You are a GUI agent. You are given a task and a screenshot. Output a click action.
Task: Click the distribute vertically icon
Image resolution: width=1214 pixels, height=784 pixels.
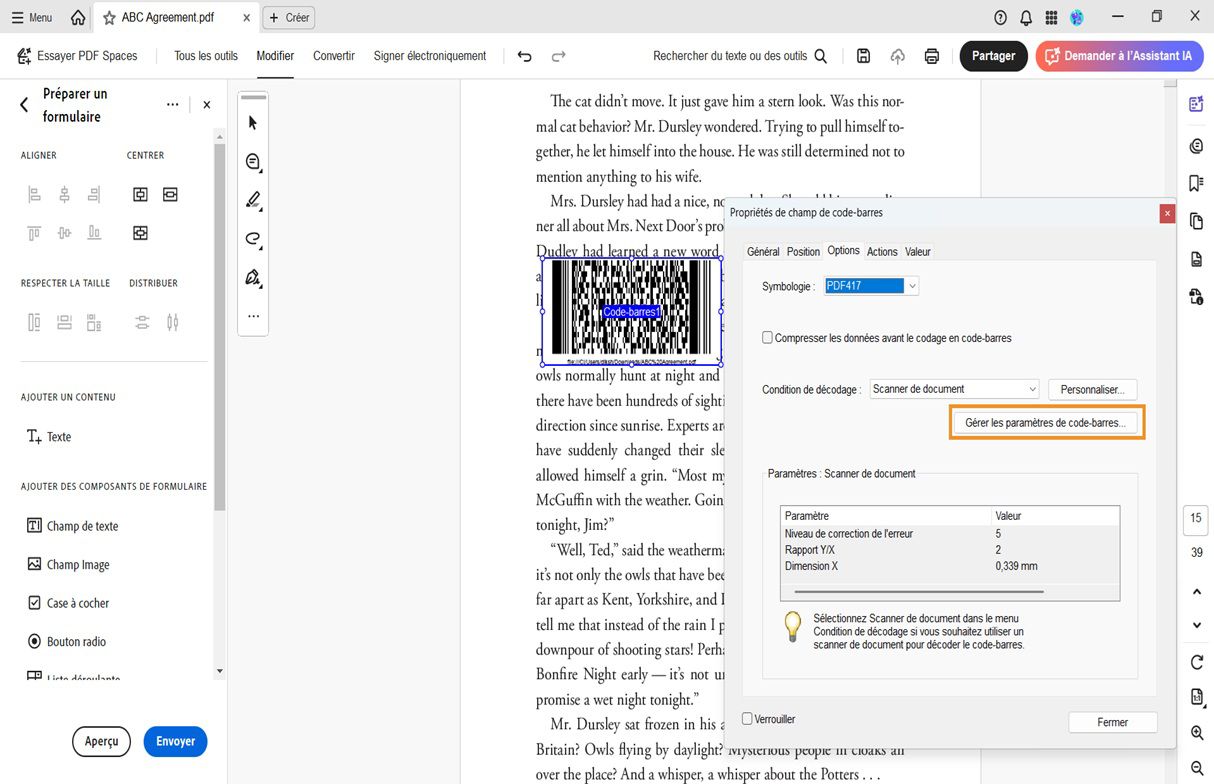click(x=142, y=322)
